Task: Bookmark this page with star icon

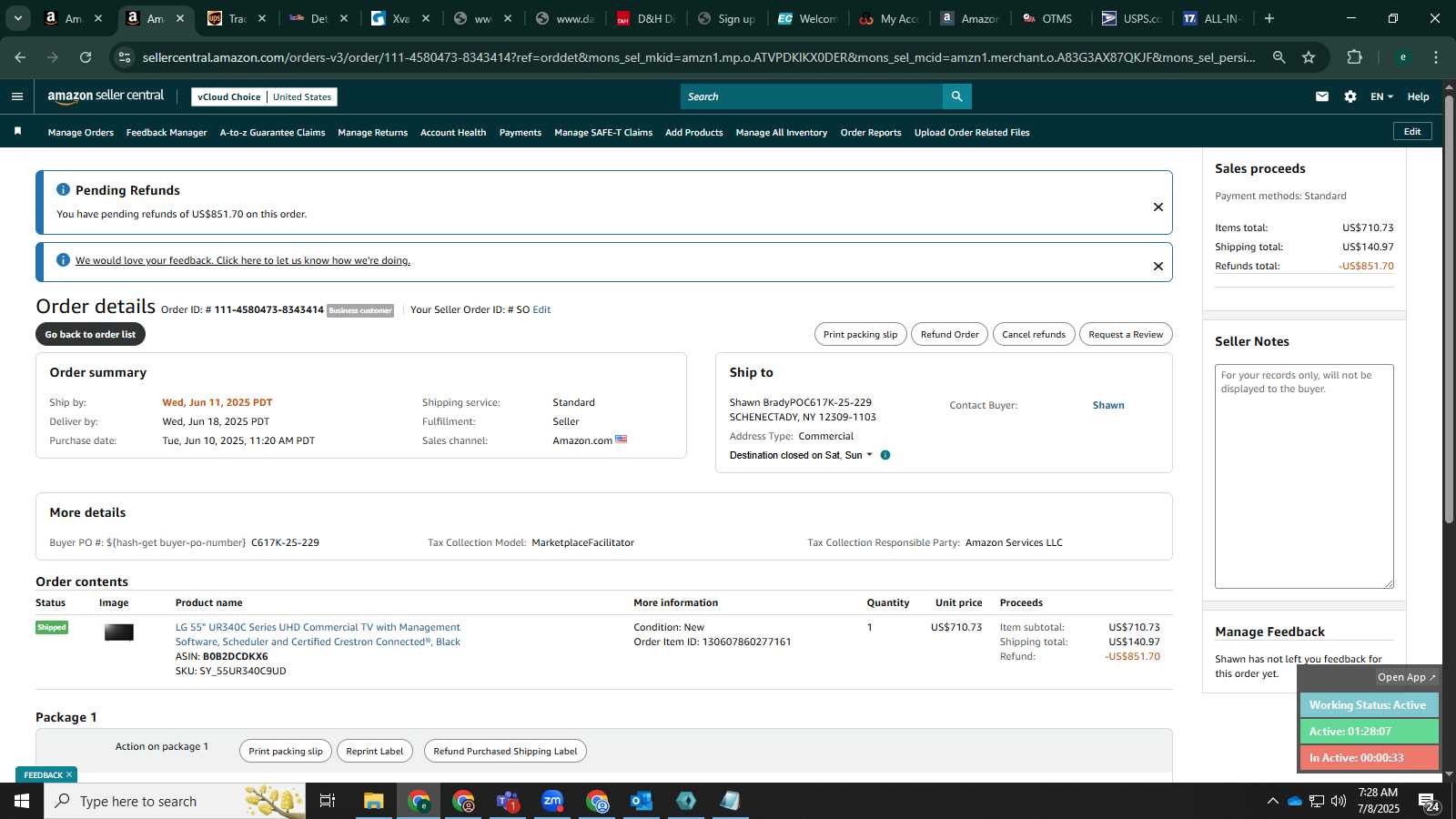Action: [1309, 57]
